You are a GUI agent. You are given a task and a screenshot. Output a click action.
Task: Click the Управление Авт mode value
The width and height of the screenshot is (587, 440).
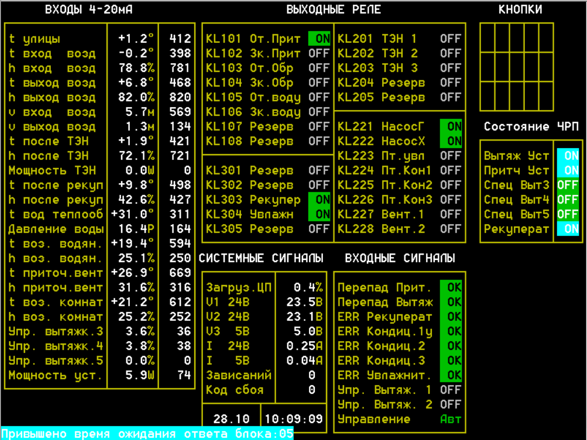click(x=451, y=419)
